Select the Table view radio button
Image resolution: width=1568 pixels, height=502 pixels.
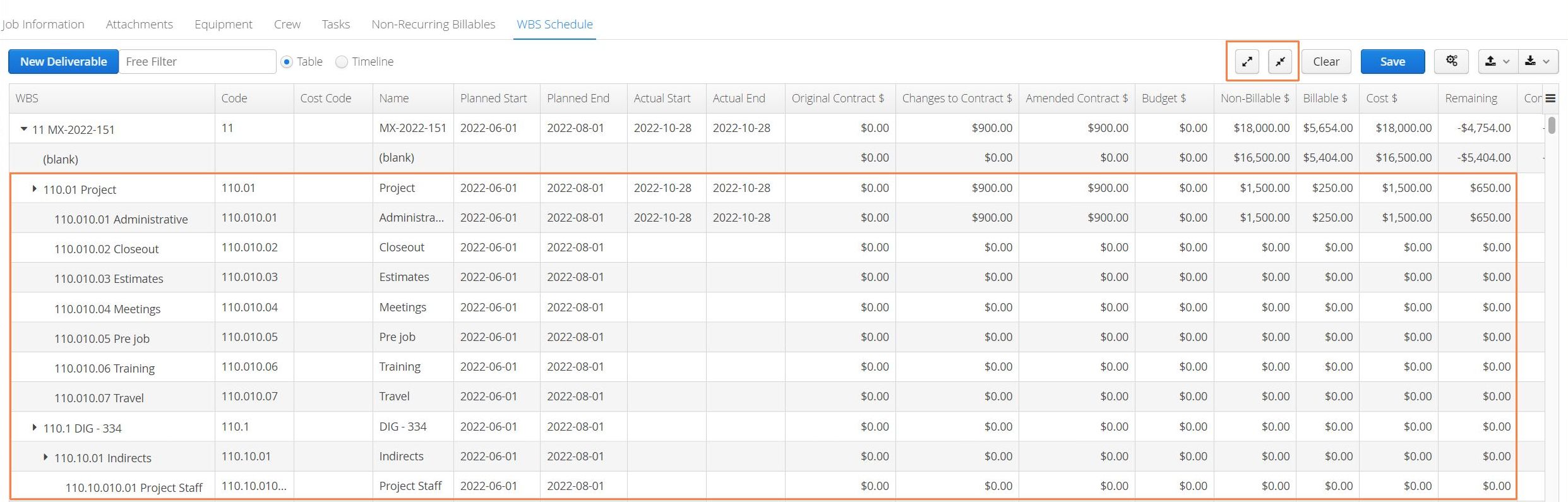click(287, 62)
